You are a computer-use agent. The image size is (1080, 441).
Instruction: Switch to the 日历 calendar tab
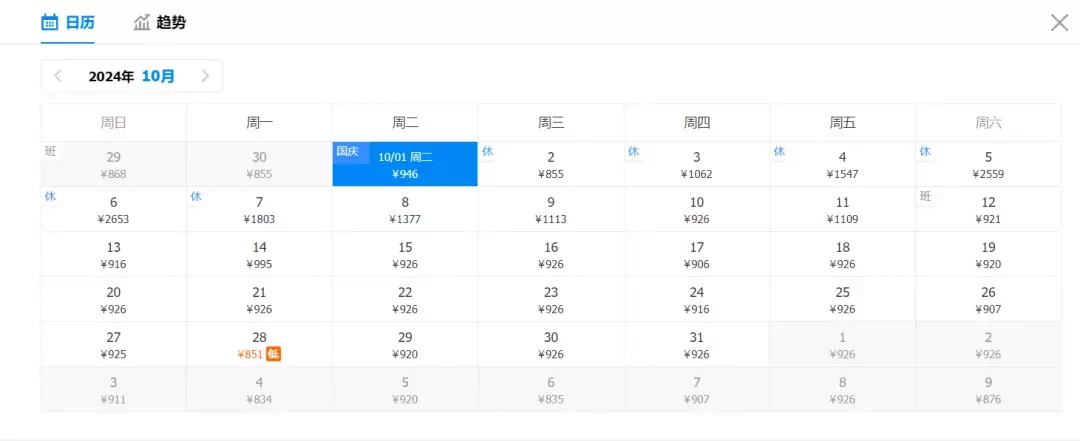coord(68,23)
